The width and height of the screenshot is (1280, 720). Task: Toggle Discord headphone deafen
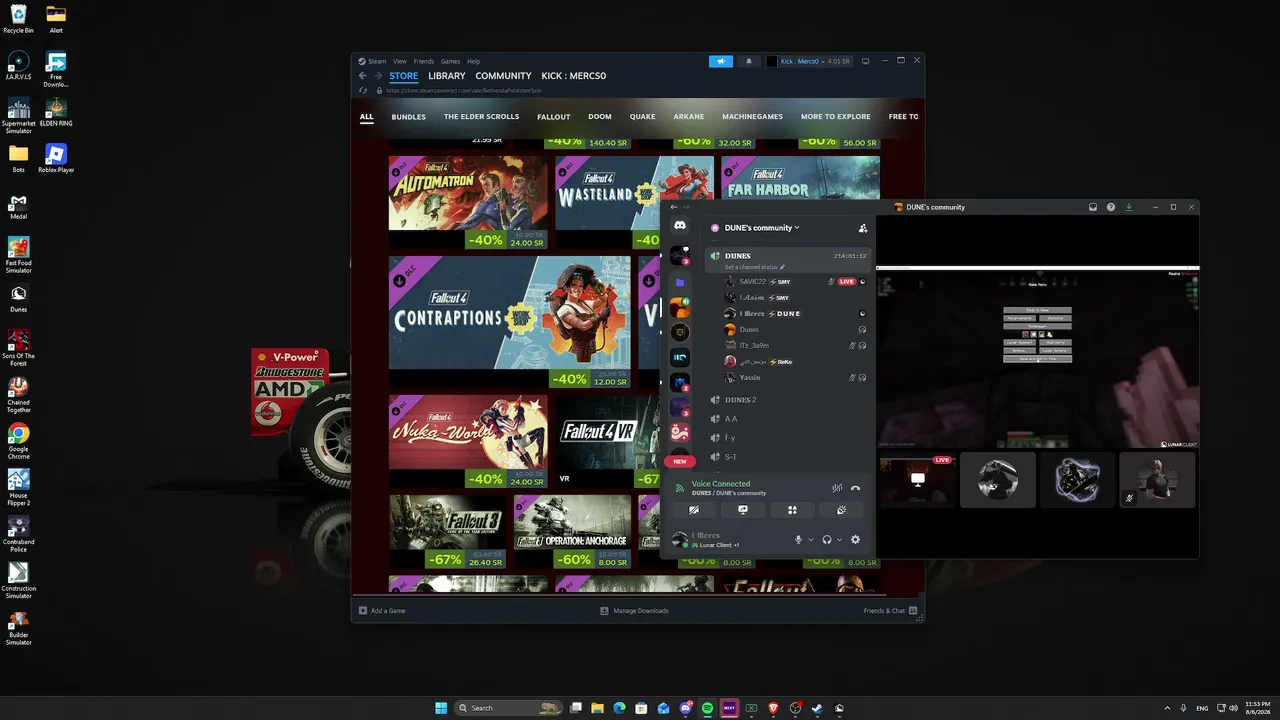[x=827, y=540]
